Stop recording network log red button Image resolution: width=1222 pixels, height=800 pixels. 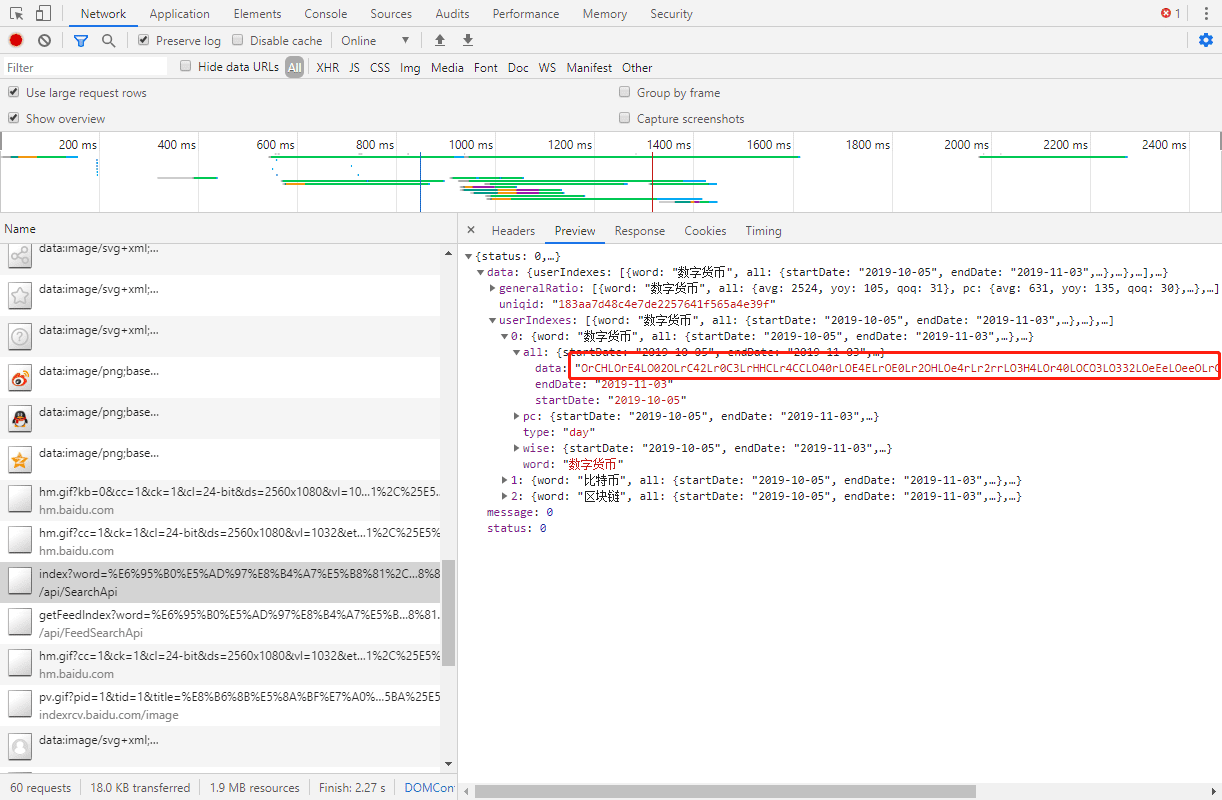[x=16, y=41]
